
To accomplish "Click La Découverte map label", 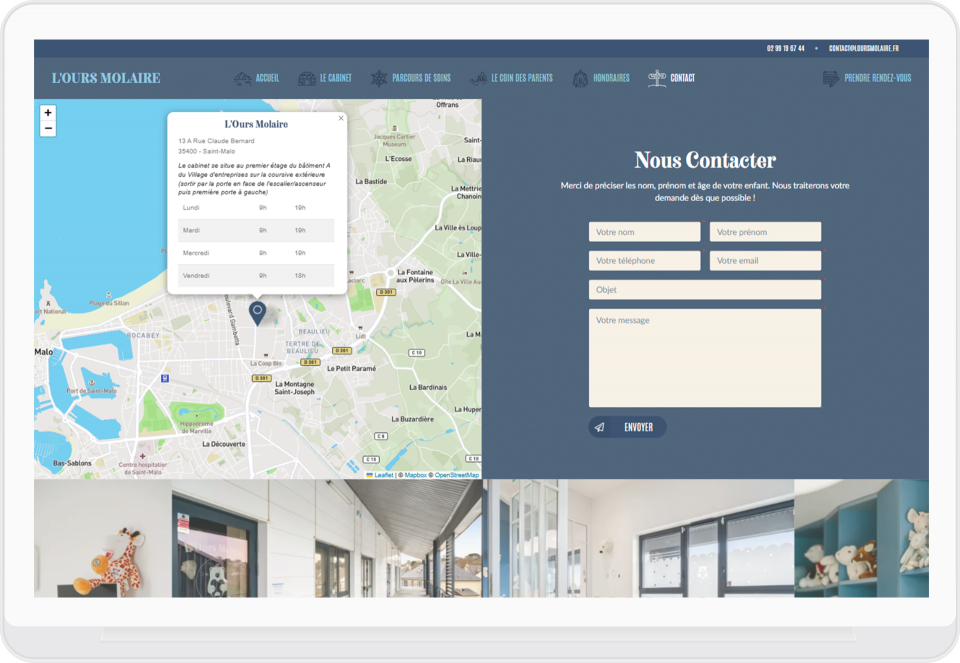I will tap(223, 444).
